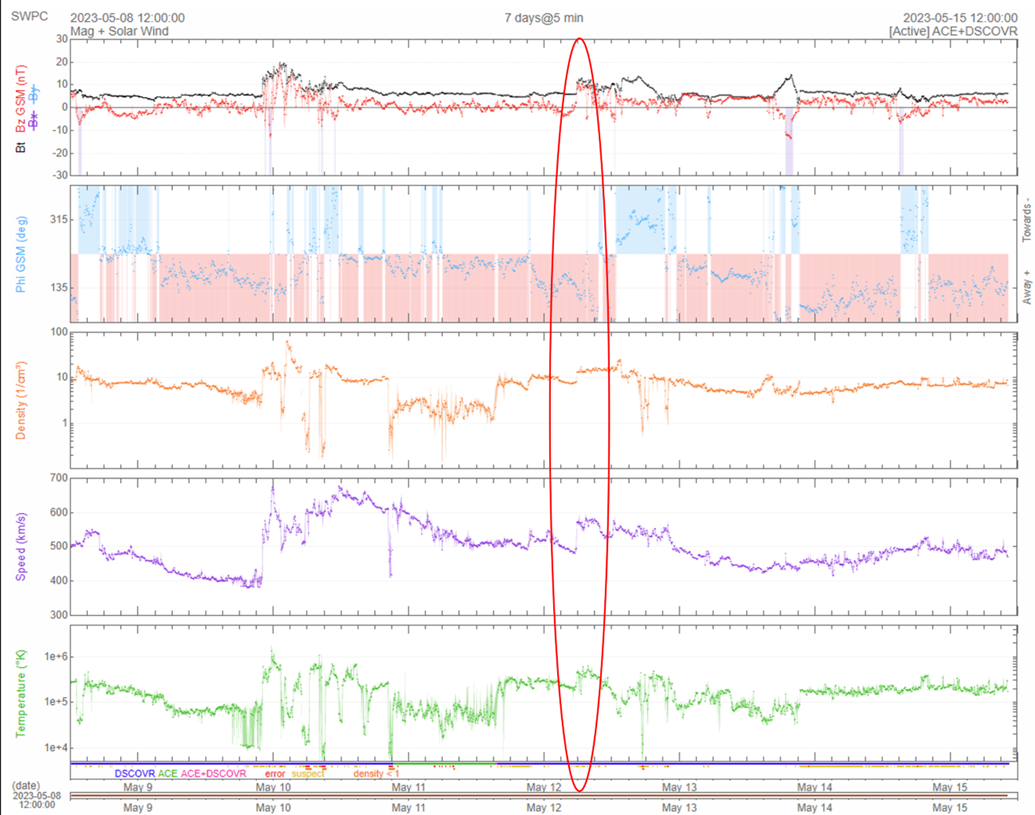The image size is (1035, 815).
Task: Click the SWPC label in top corner
Action: click(28, 18)
